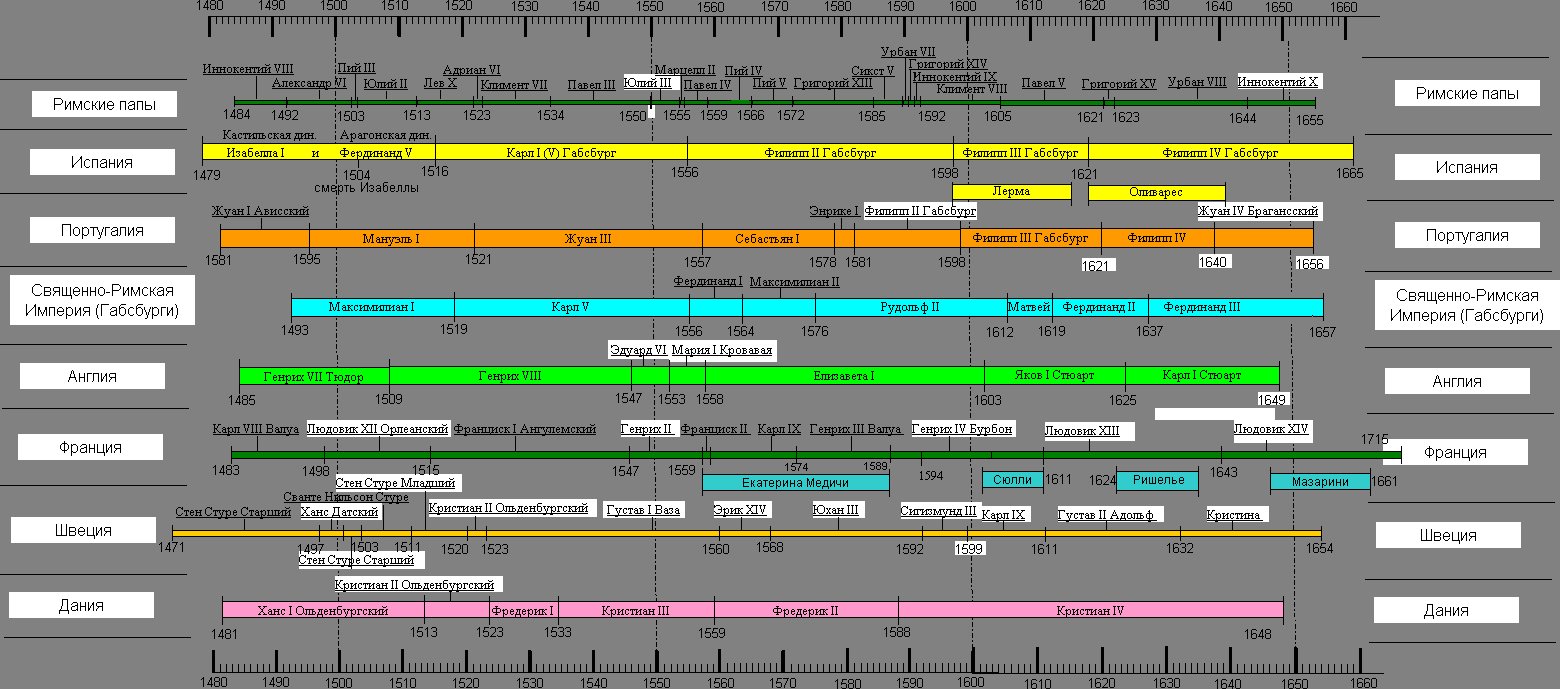Click the Мария I Кровавая label
This screenshot has height=689, width=1560.
tap(722, 350)
